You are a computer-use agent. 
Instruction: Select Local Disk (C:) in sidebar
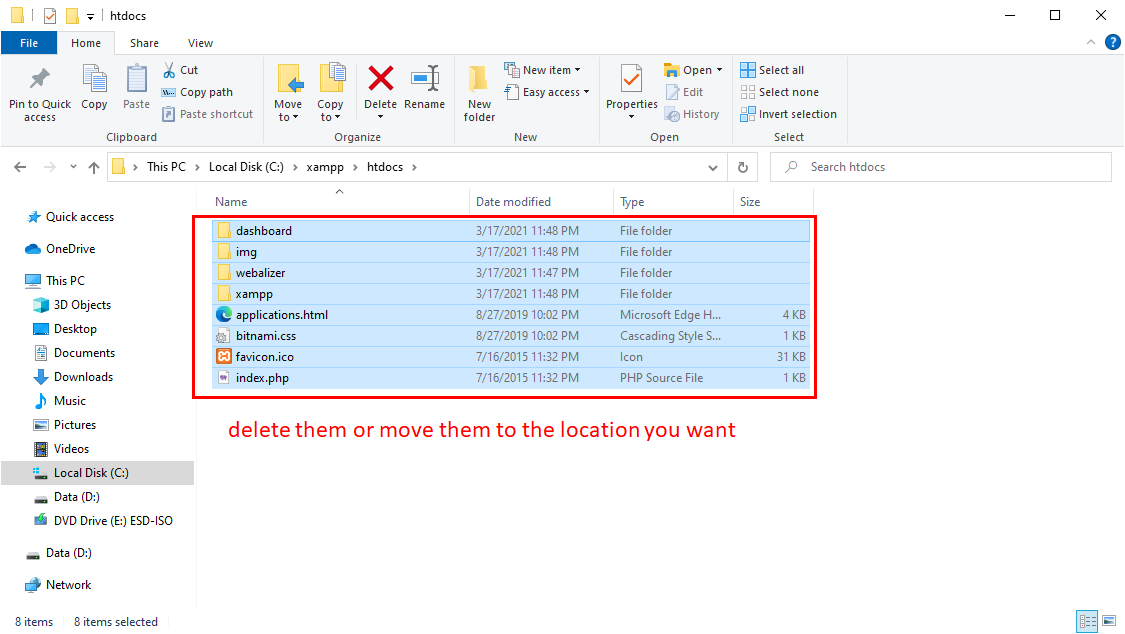[x=98, y=473]
